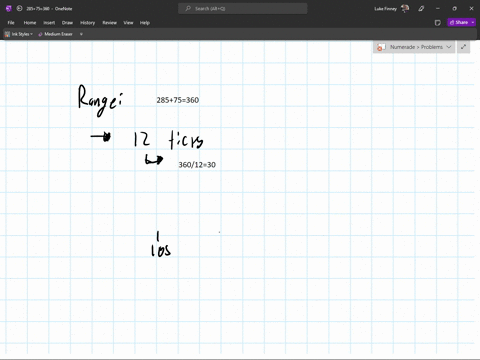Image resolution: width=480 pixels, height=360 pixels.
Task: Switch to the Home tab
Action: click(30, 23)
